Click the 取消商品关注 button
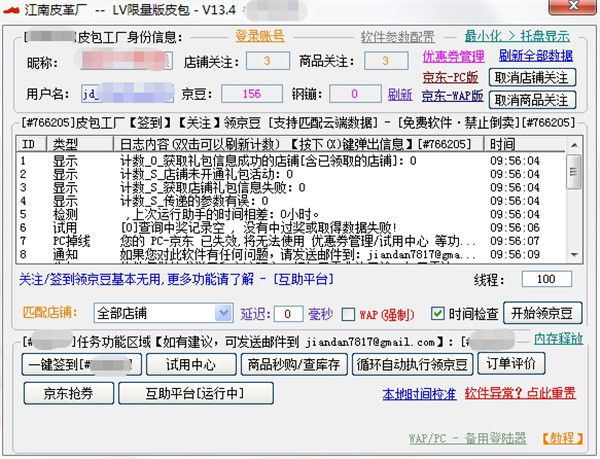600x459 pixels. click(532, 100)
